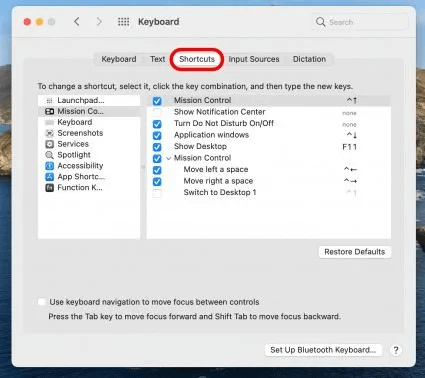Click 'none' shortcut for Do Not Disturb
Image resolution: width=425 pixels, height=378 pixels.
(349, 125)
